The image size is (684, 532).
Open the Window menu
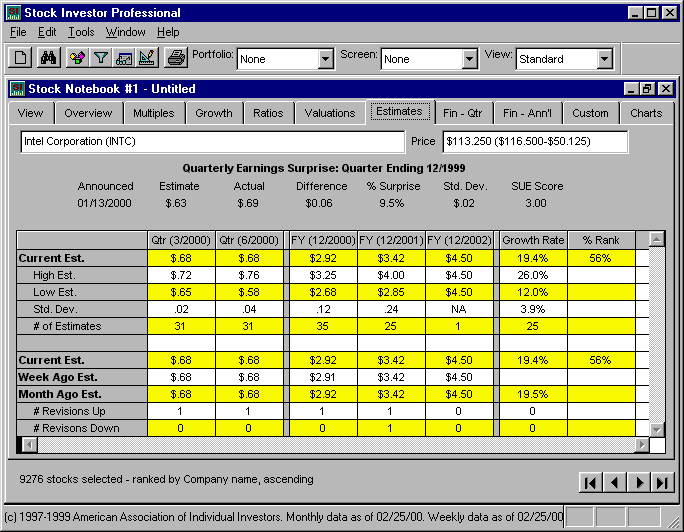click(x=125, y=32)
